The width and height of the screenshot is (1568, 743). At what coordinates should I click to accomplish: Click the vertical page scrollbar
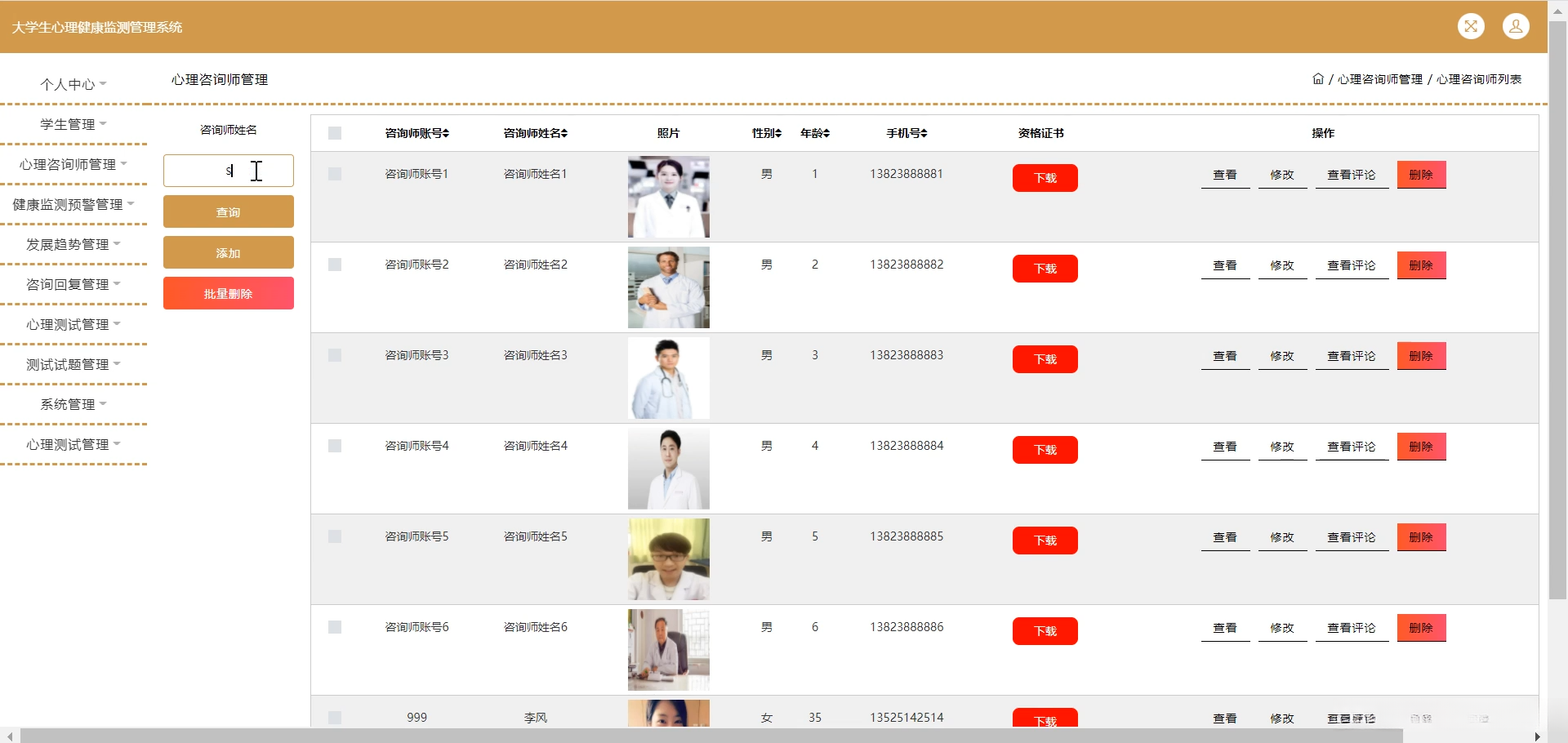click(1557, 310)
